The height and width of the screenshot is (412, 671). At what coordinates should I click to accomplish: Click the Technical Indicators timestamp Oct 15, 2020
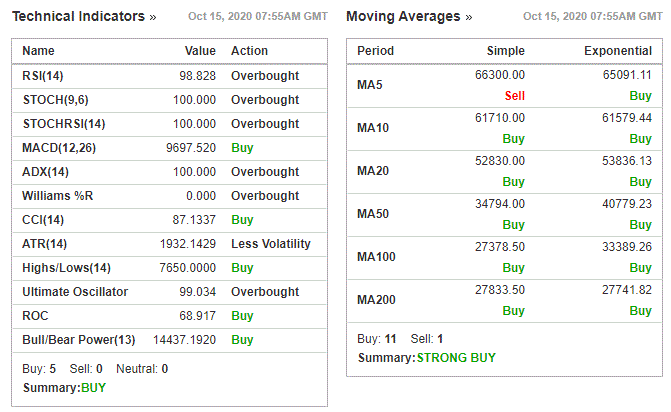pos(258,16)
